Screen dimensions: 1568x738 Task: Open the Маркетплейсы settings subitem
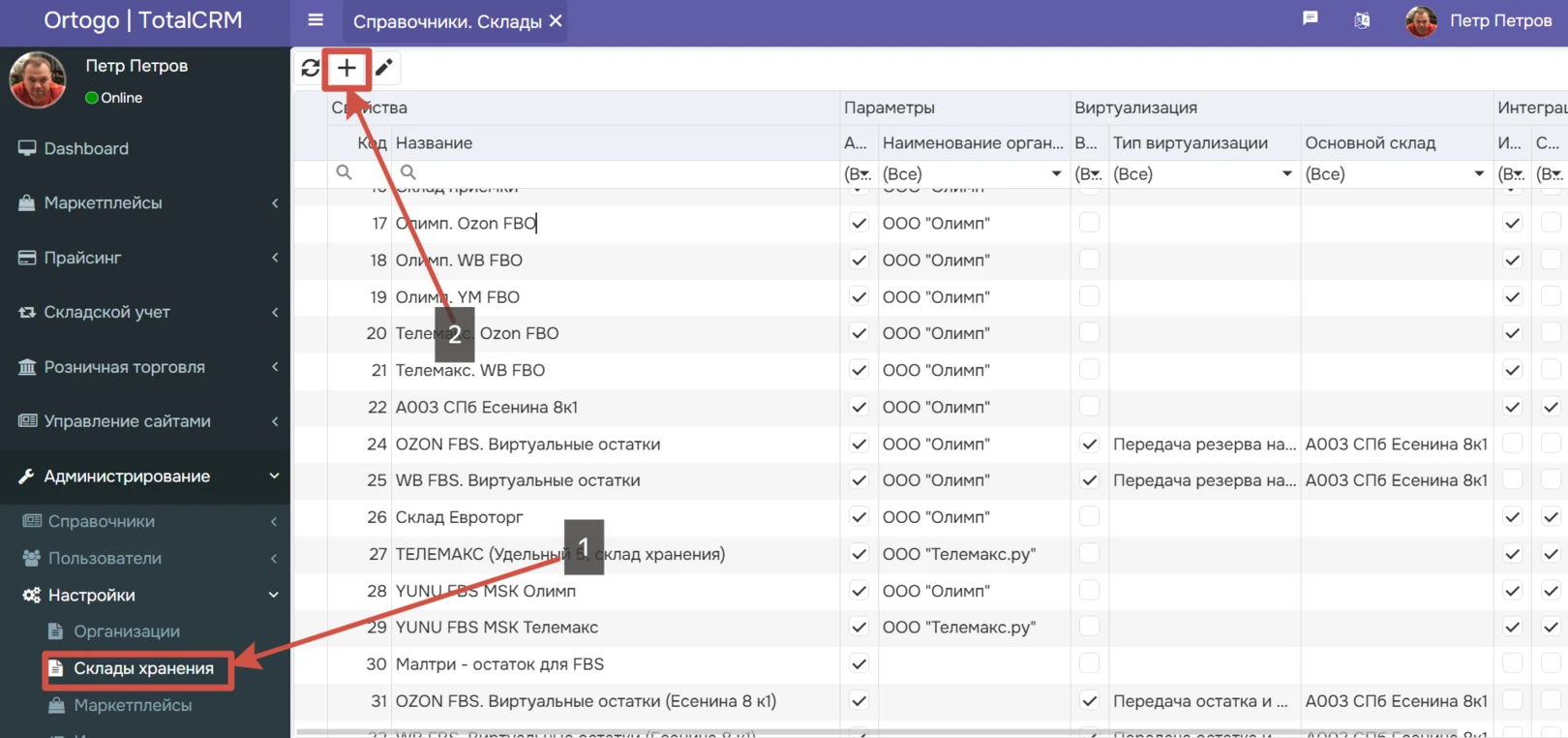coord(133,705)
